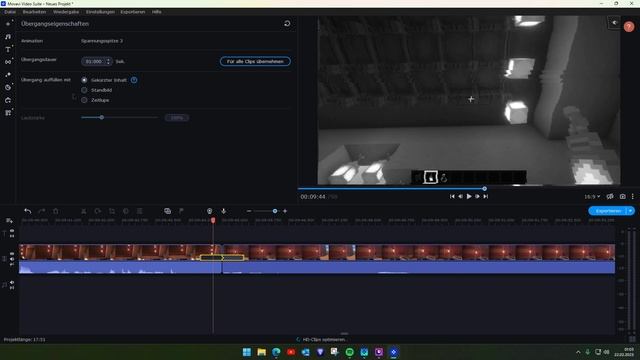Open the Bearbeiten menu

coord(34,12)
